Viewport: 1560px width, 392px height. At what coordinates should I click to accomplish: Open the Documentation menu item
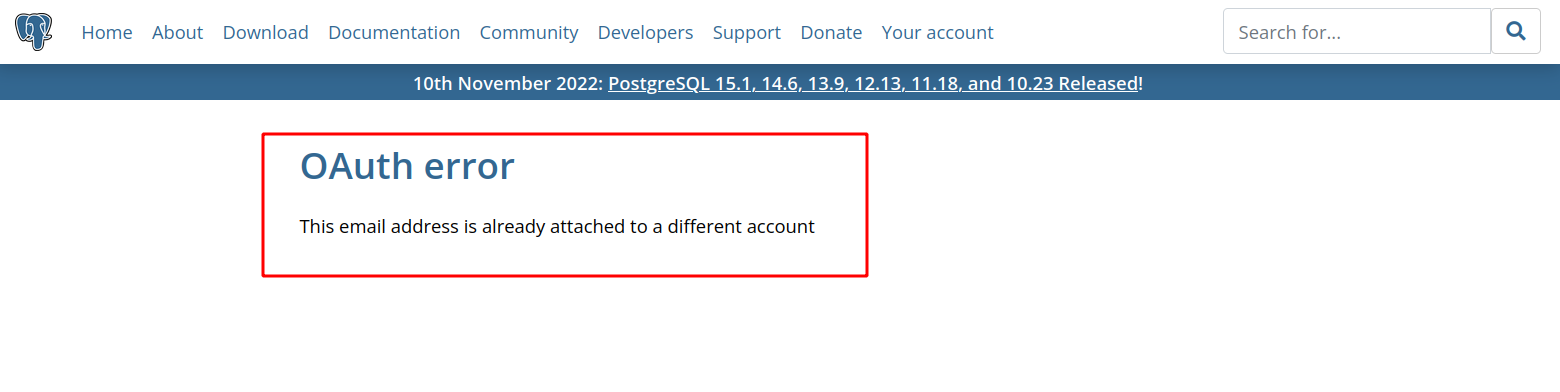point(394,32)
